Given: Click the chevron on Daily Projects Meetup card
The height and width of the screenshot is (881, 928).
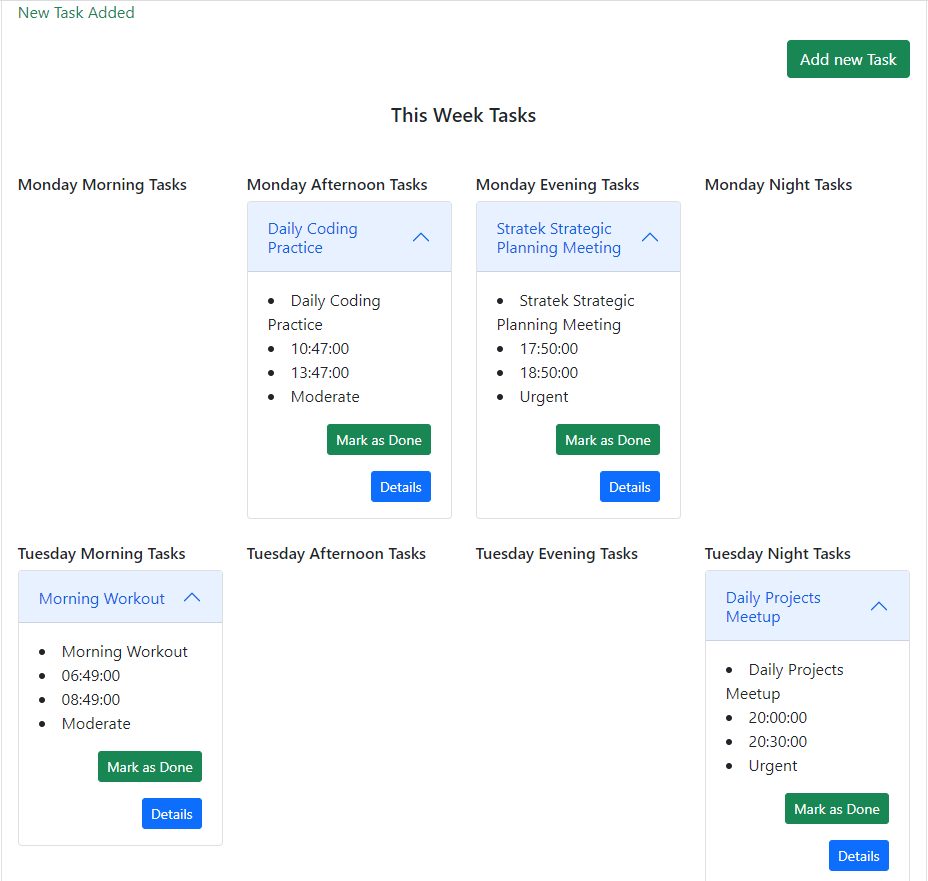Looking at the screenshot, I should pyautogui.click(x=879, y=606).
